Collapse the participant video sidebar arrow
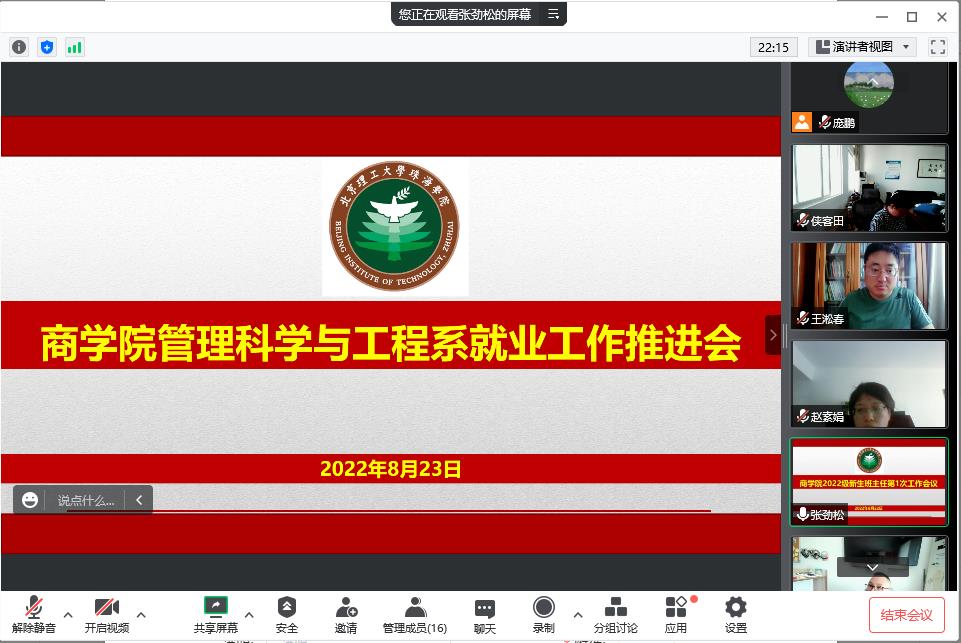The height and width of the screenshot is (643, 961). [x=773, y=335]
